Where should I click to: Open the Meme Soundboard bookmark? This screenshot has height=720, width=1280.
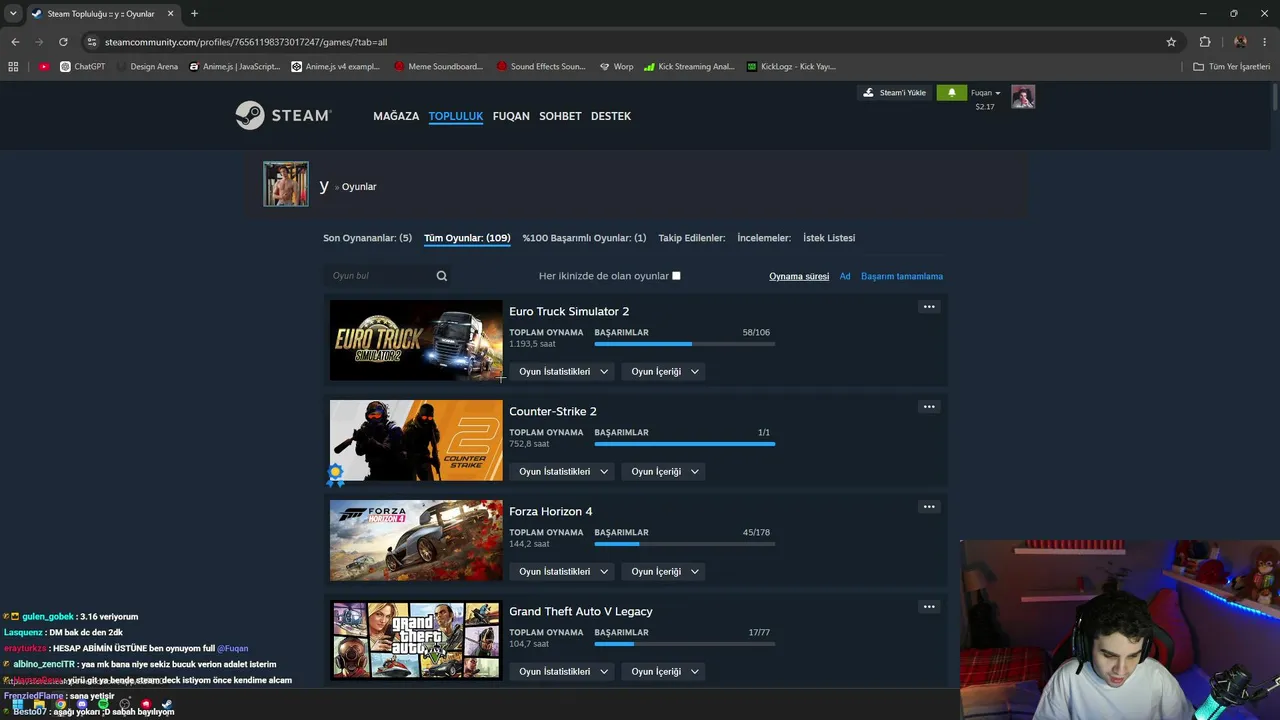(439, 67)
